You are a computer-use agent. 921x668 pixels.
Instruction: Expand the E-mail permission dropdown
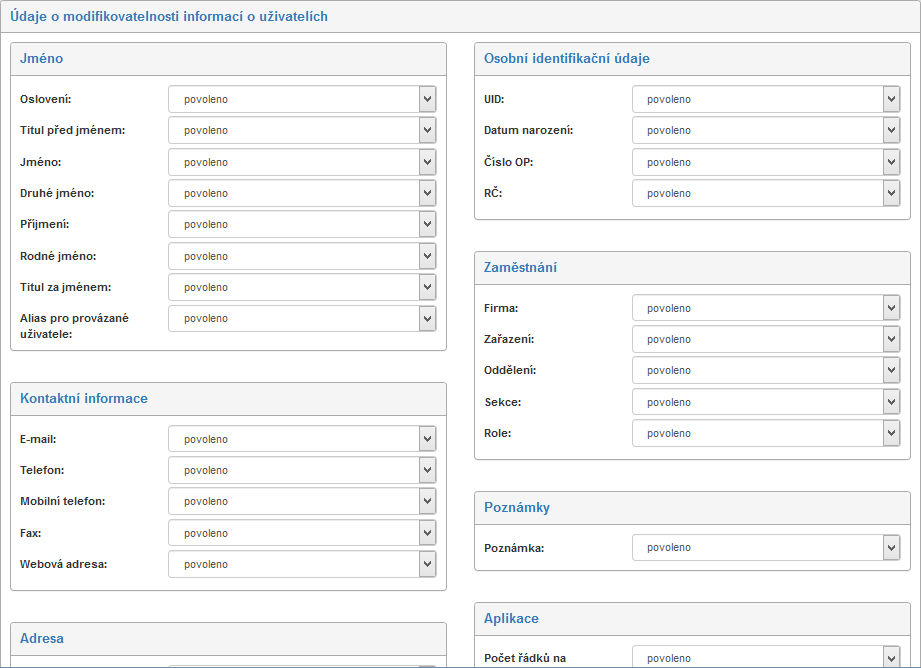tap(302, 439)
